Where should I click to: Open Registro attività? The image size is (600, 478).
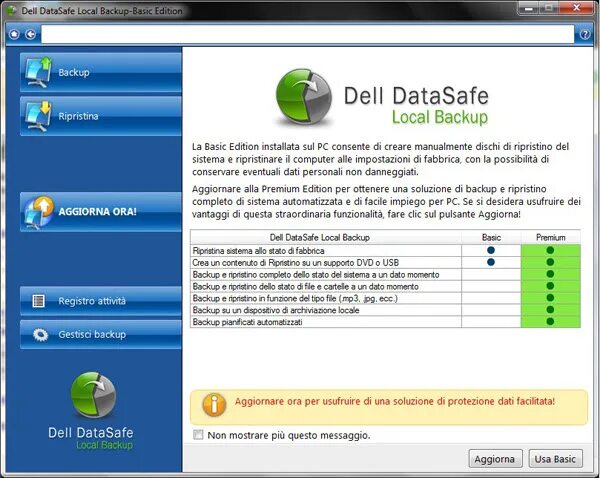coord(101,301)
